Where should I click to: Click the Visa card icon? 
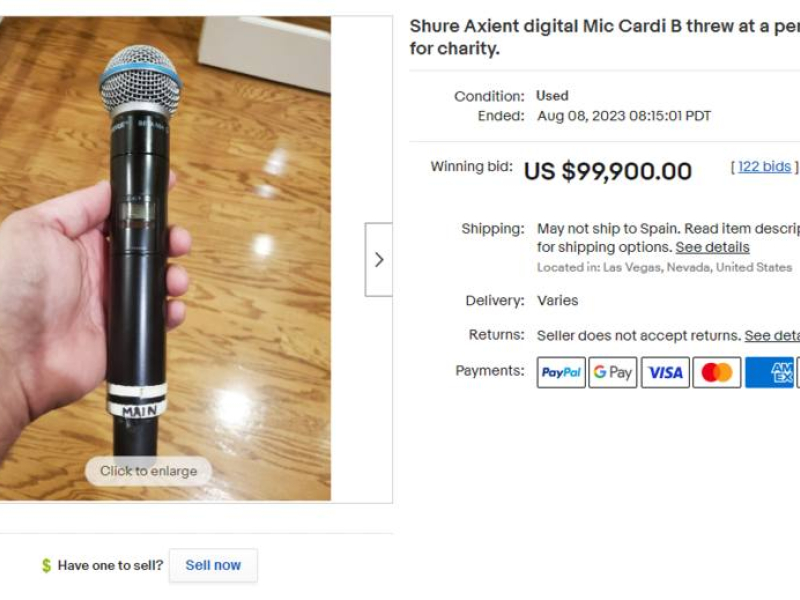point(665,373)
